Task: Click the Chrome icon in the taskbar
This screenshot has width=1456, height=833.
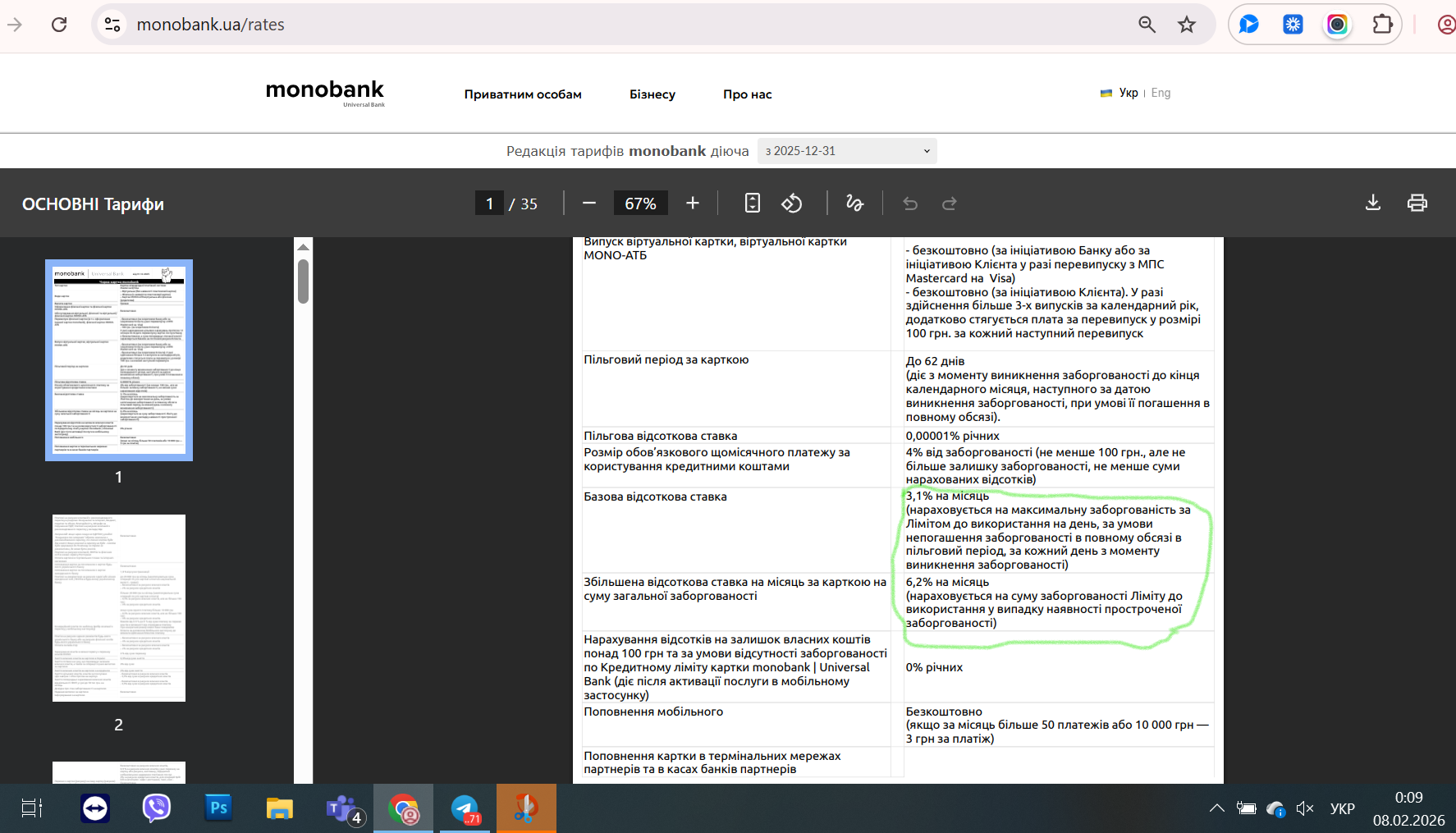Action: click(404, 809)
